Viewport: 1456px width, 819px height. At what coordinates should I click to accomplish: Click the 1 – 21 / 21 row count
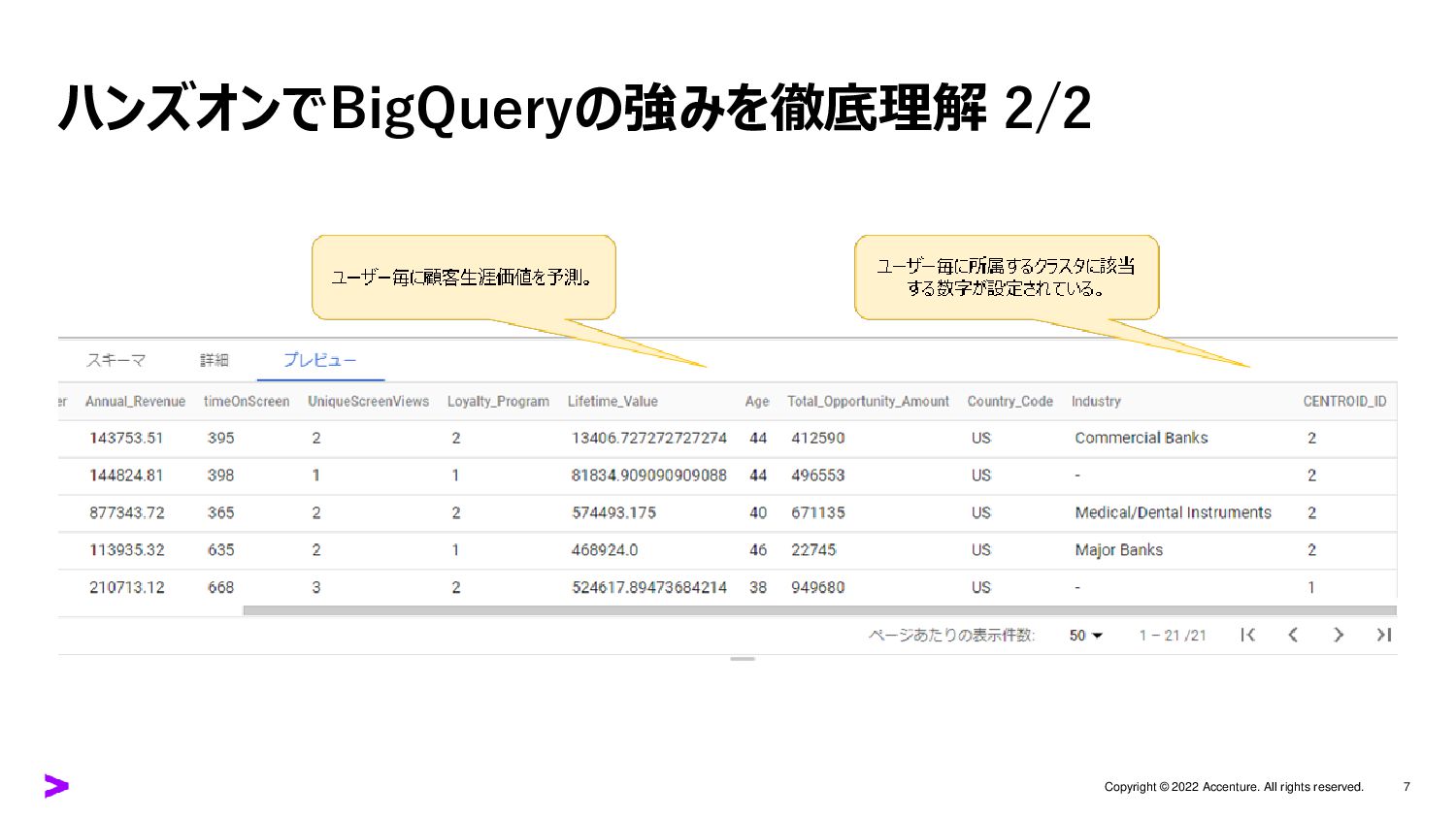coord(1173,636)
